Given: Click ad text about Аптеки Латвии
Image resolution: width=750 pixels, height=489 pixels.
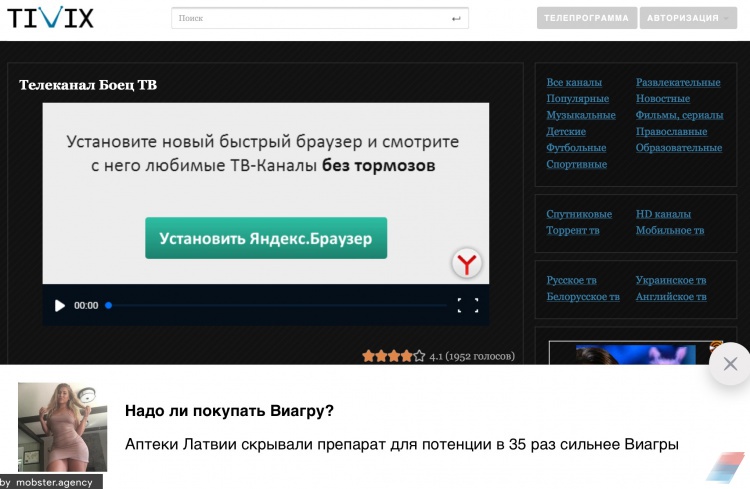Looking at the screenshot, I should click(402, 444).
